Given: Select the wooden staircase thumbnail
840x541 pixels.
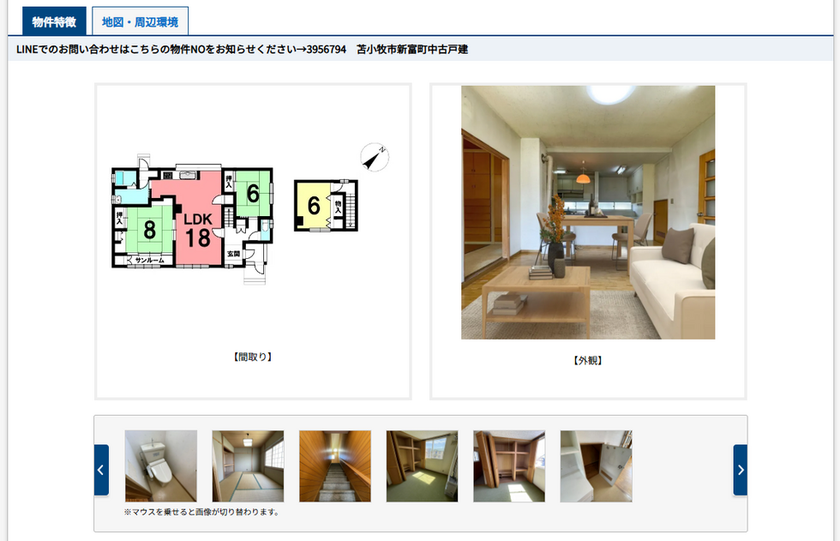Looking at the screenshot, I should pyautogui.click(x=335, y=466).
